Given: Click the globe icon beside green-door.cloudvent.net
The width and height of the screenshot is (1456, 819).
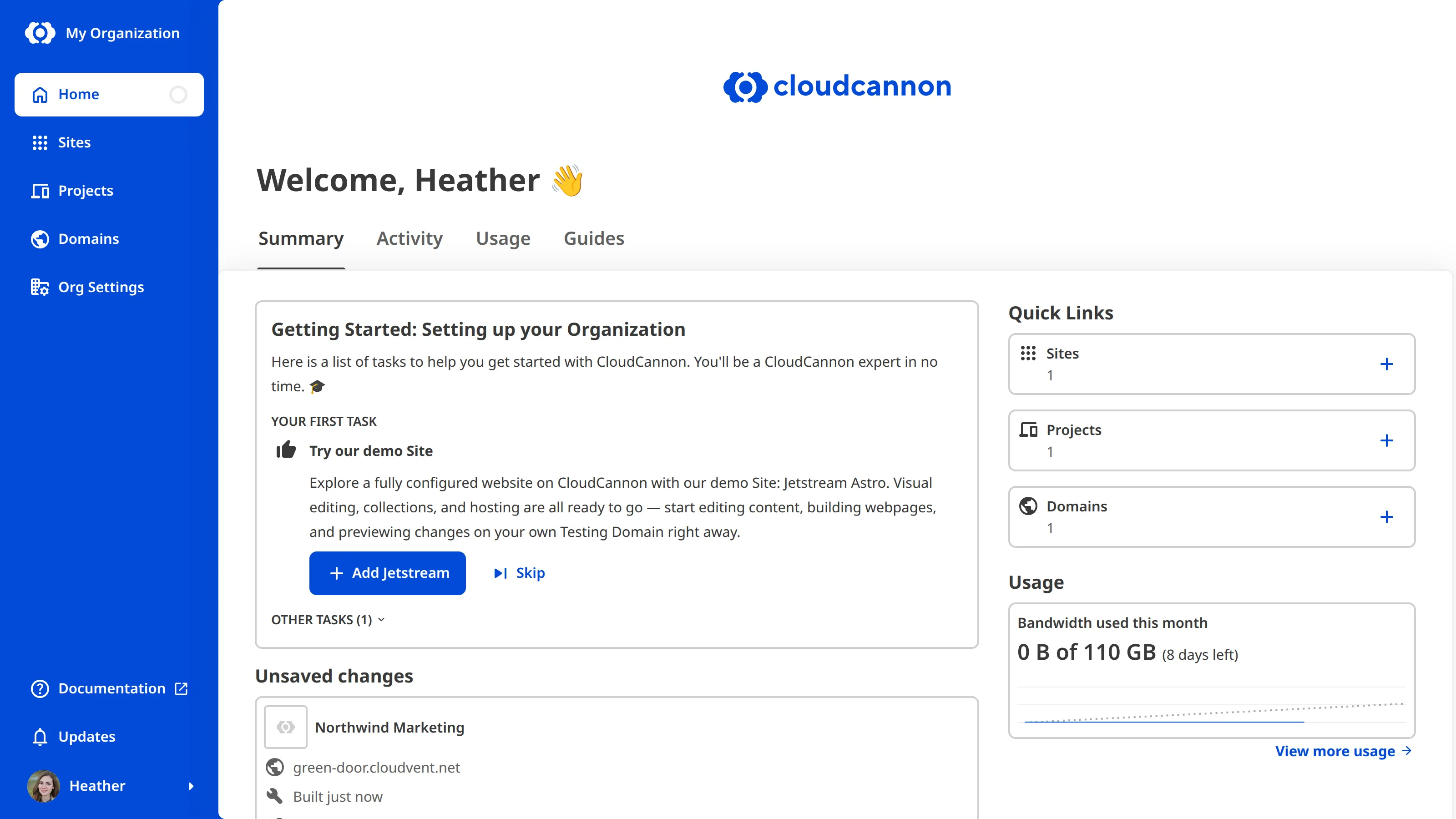Looking at the screenshot, I should click(x=275, y=767).
